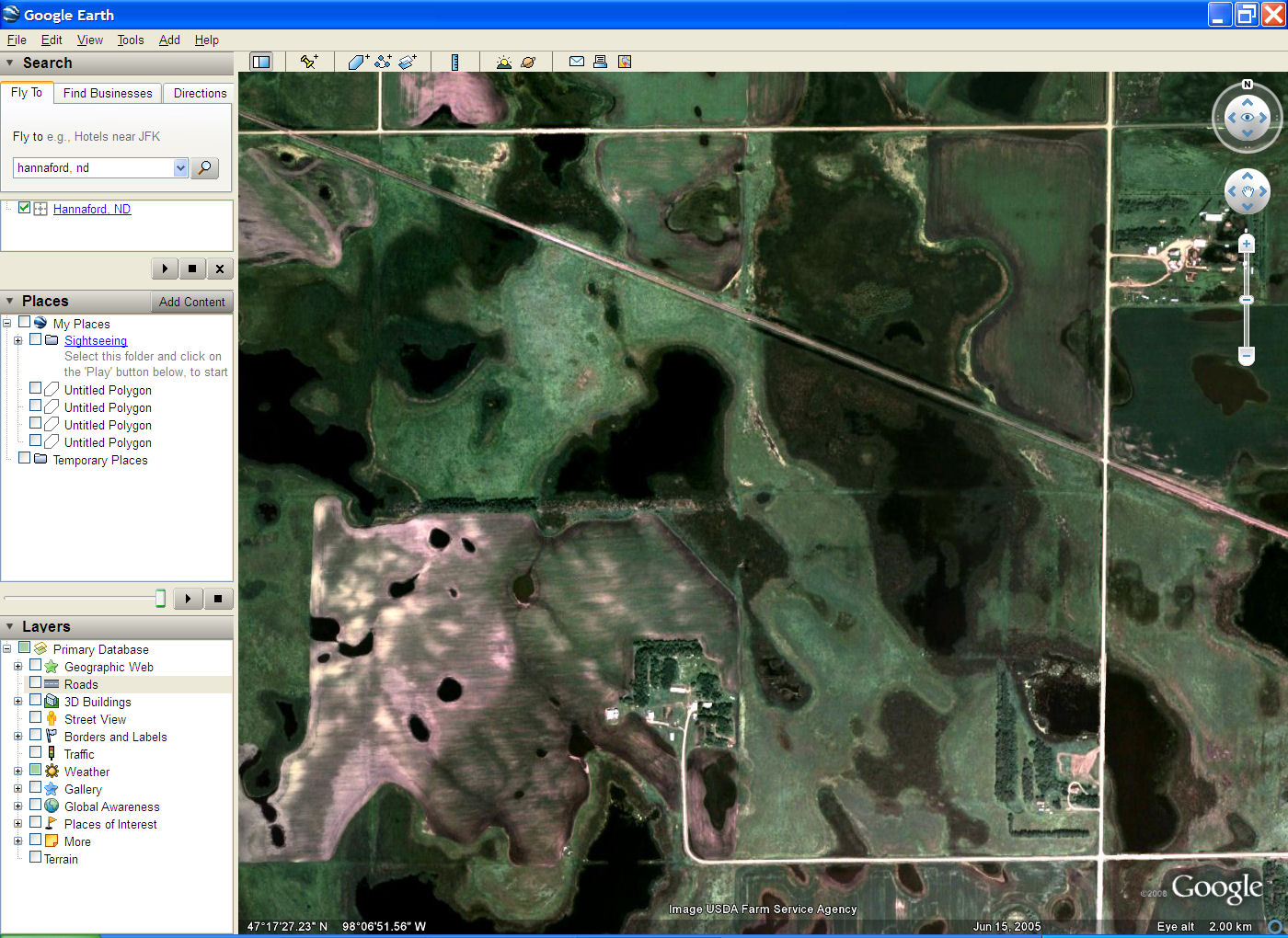Zoom in with the plus button
1288x938 pixels.
[1247, 244]
